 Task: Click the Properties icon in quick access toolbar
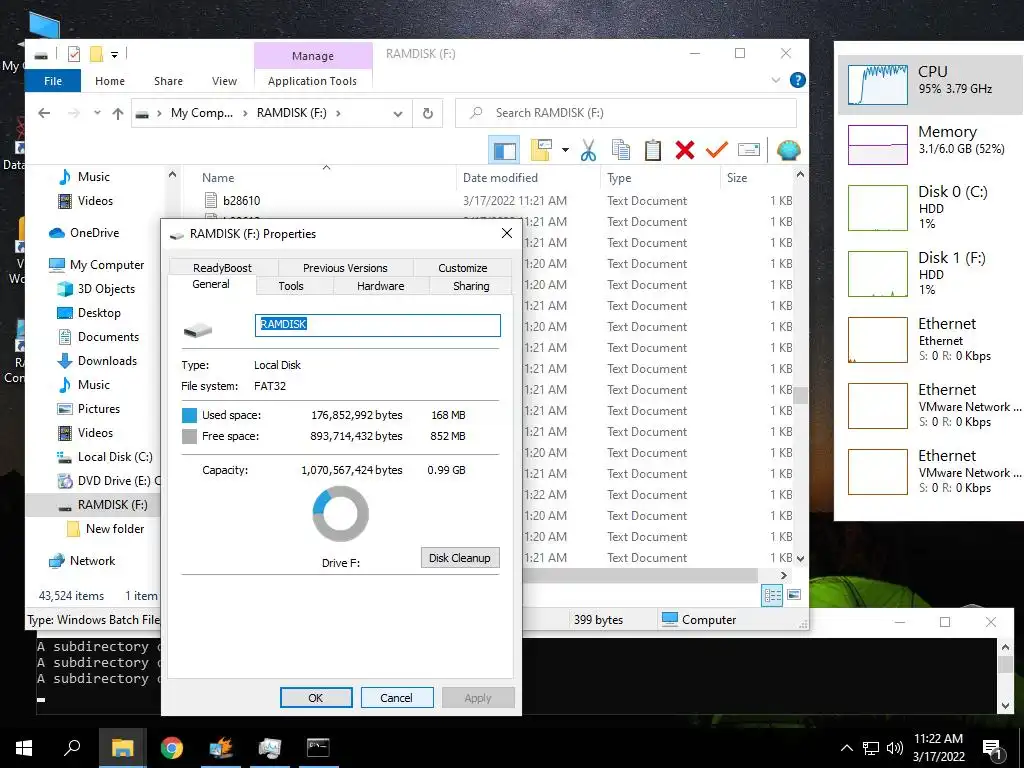pyautogui.click(x=74, y=54)
